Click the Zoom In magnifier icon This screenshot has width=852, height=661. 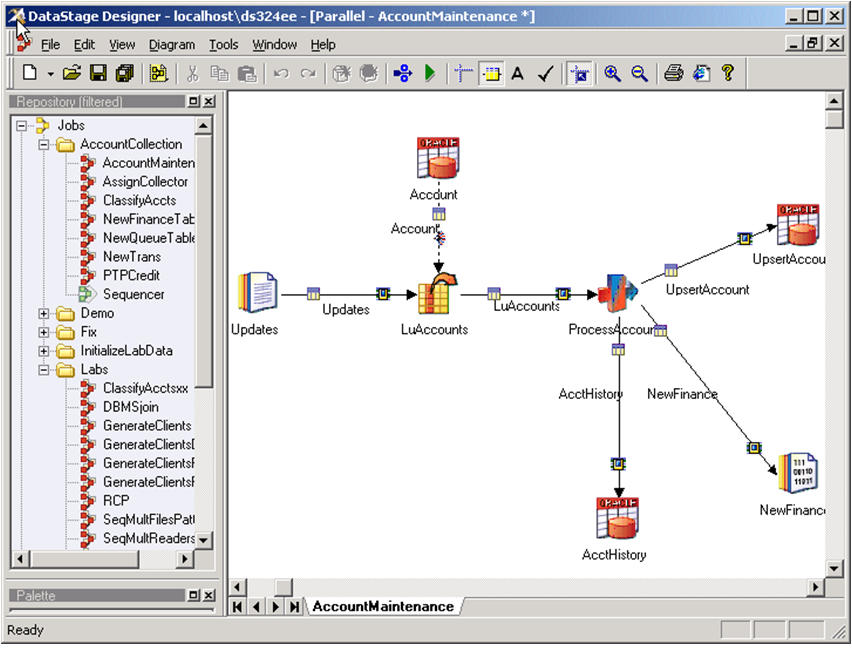click(612, 73)
